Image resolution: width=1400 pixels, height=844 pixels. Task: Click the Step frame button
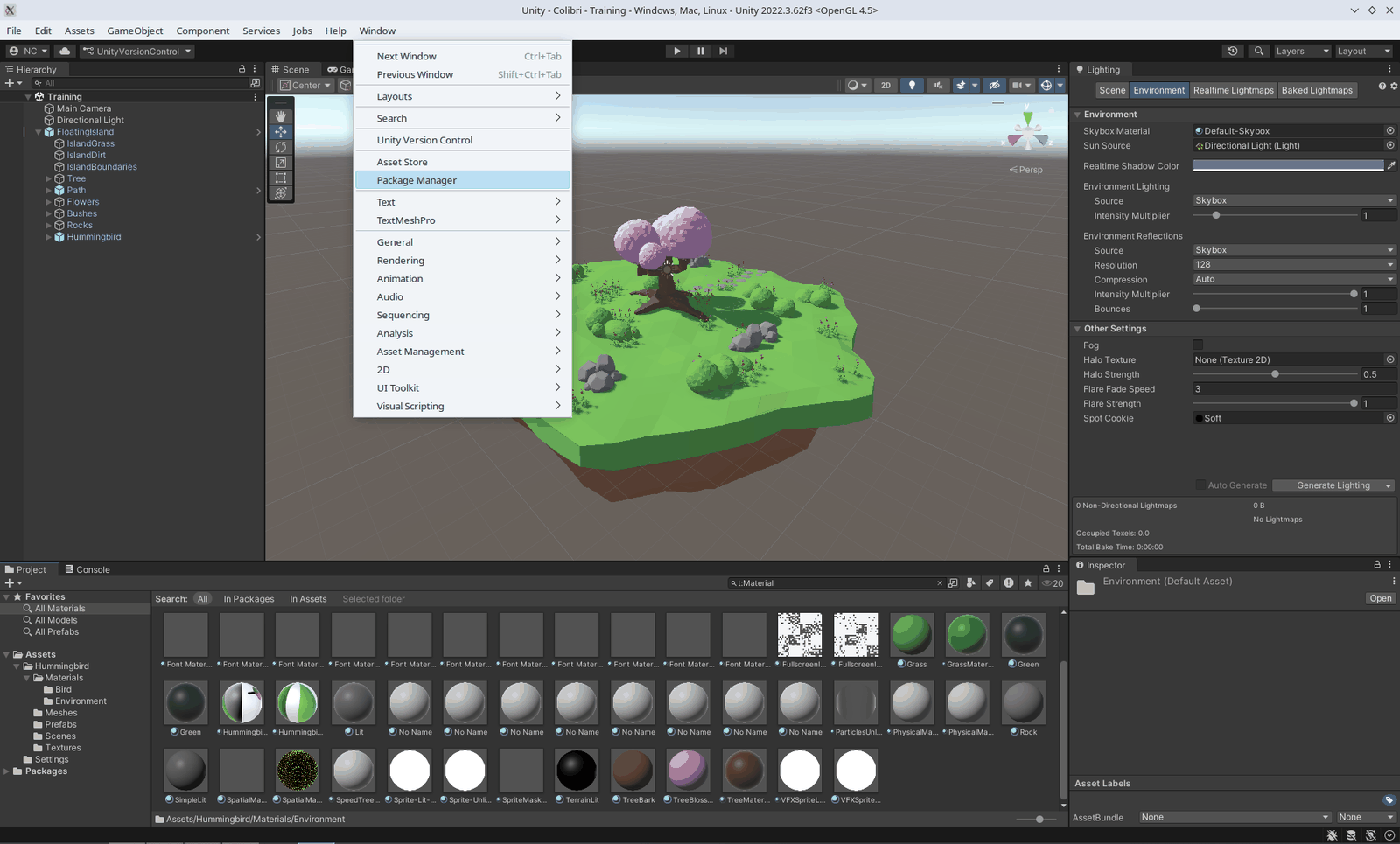(x=723, y=51)
